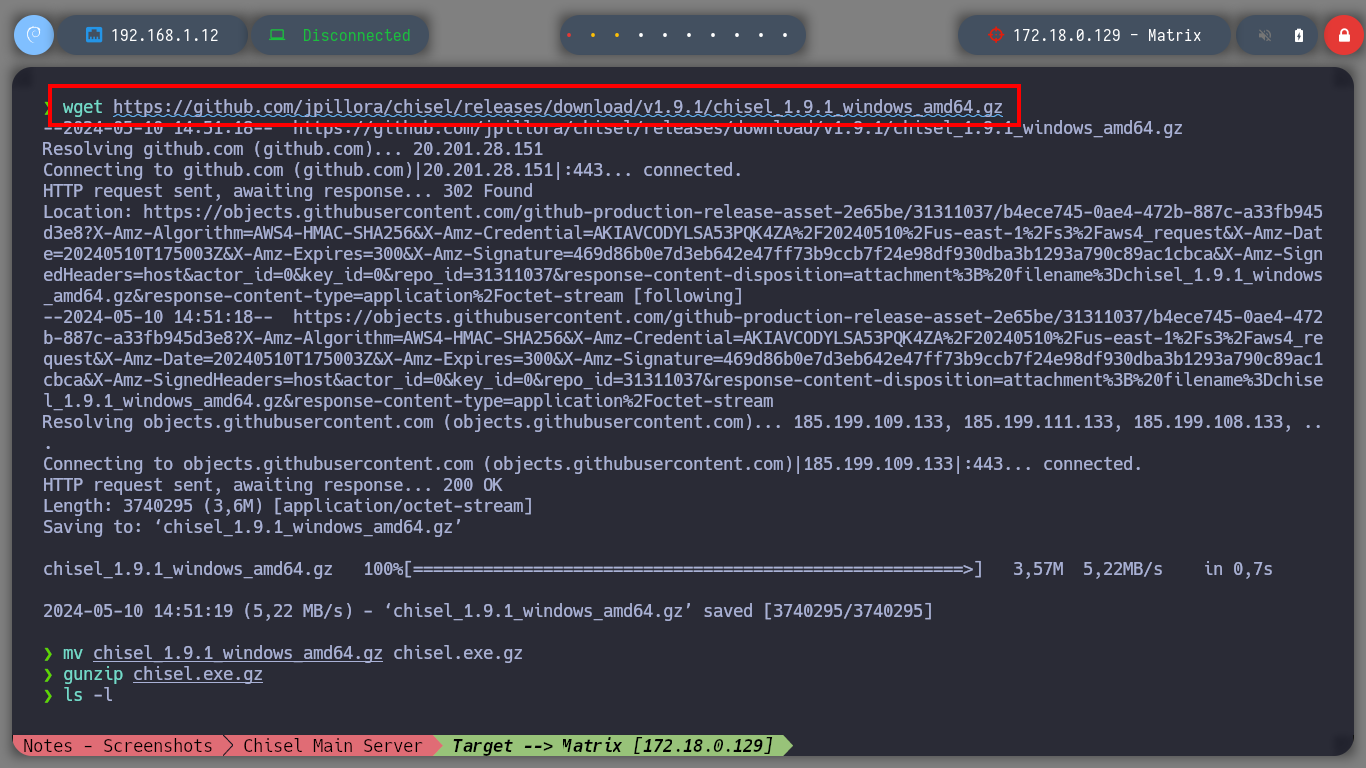
Task: Click the battery status icon
Action: click(1299, 35)
